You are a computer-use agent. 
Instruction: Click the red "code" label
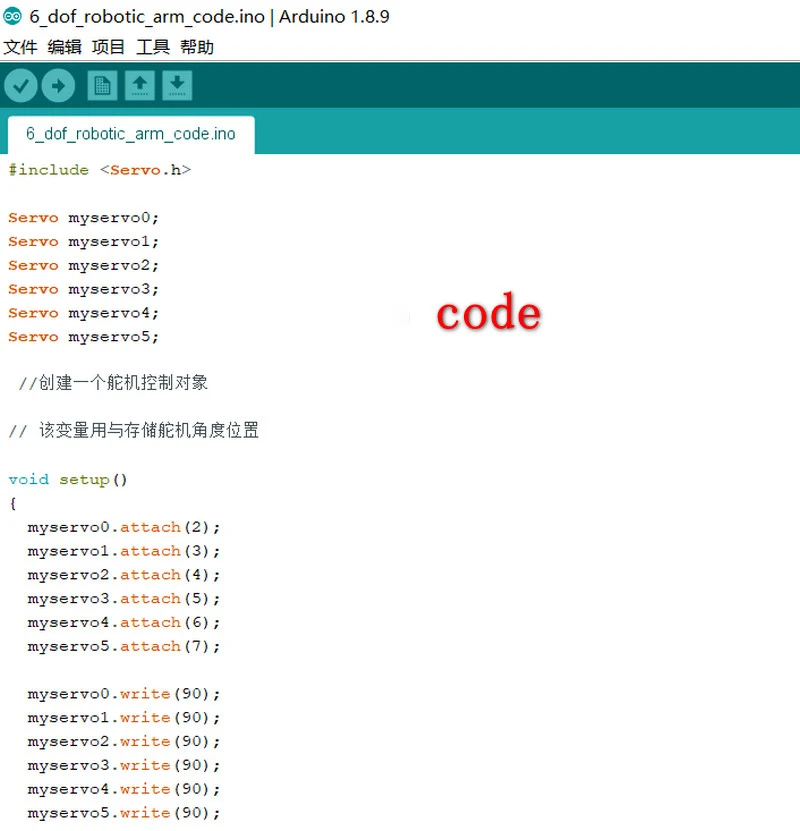pyautogui.click(x=488, y=314)
